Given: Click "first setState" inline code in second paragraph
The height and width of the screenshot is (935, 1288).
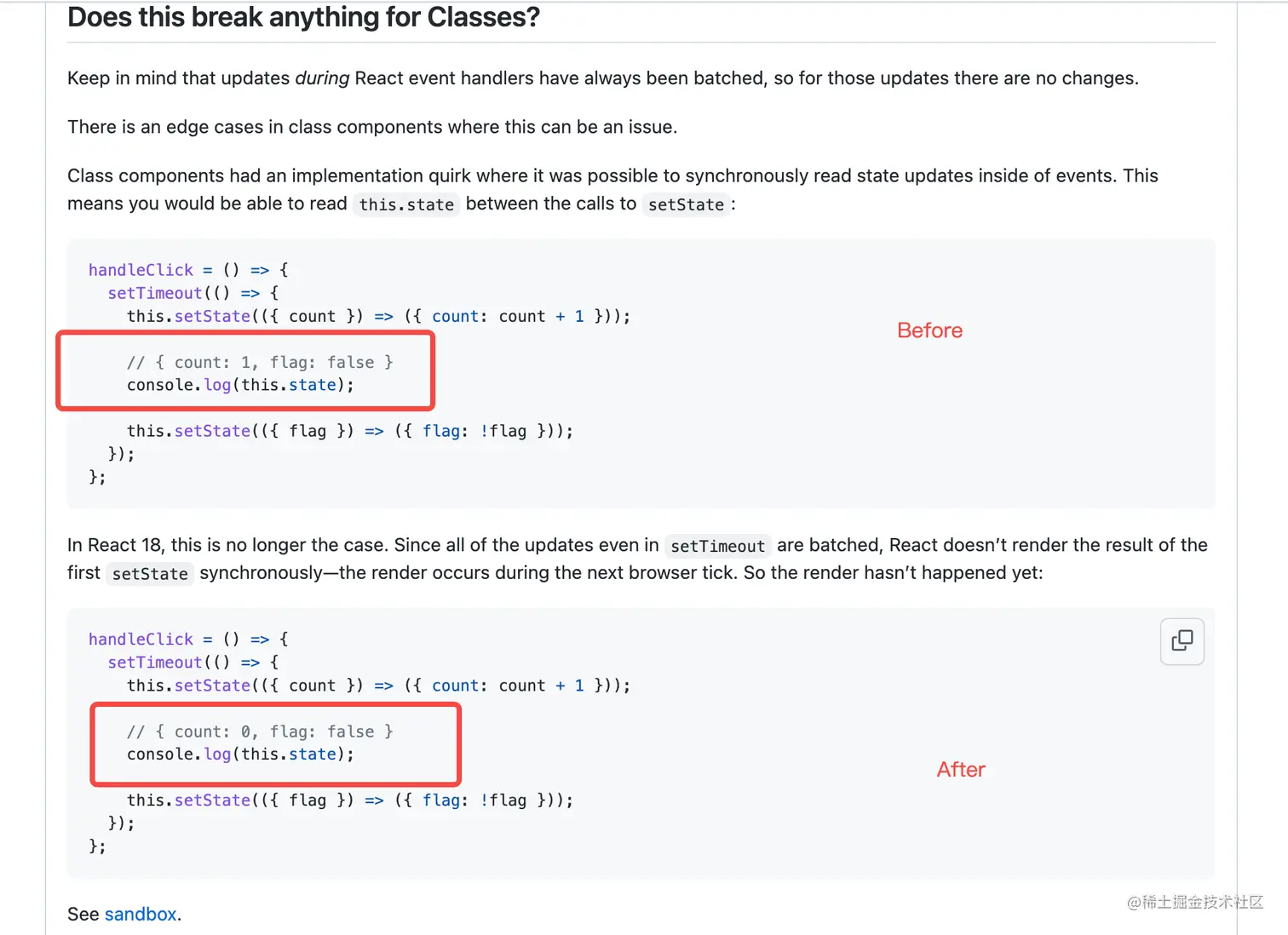Looking at the screenshot, I should [x=150, y=574].
